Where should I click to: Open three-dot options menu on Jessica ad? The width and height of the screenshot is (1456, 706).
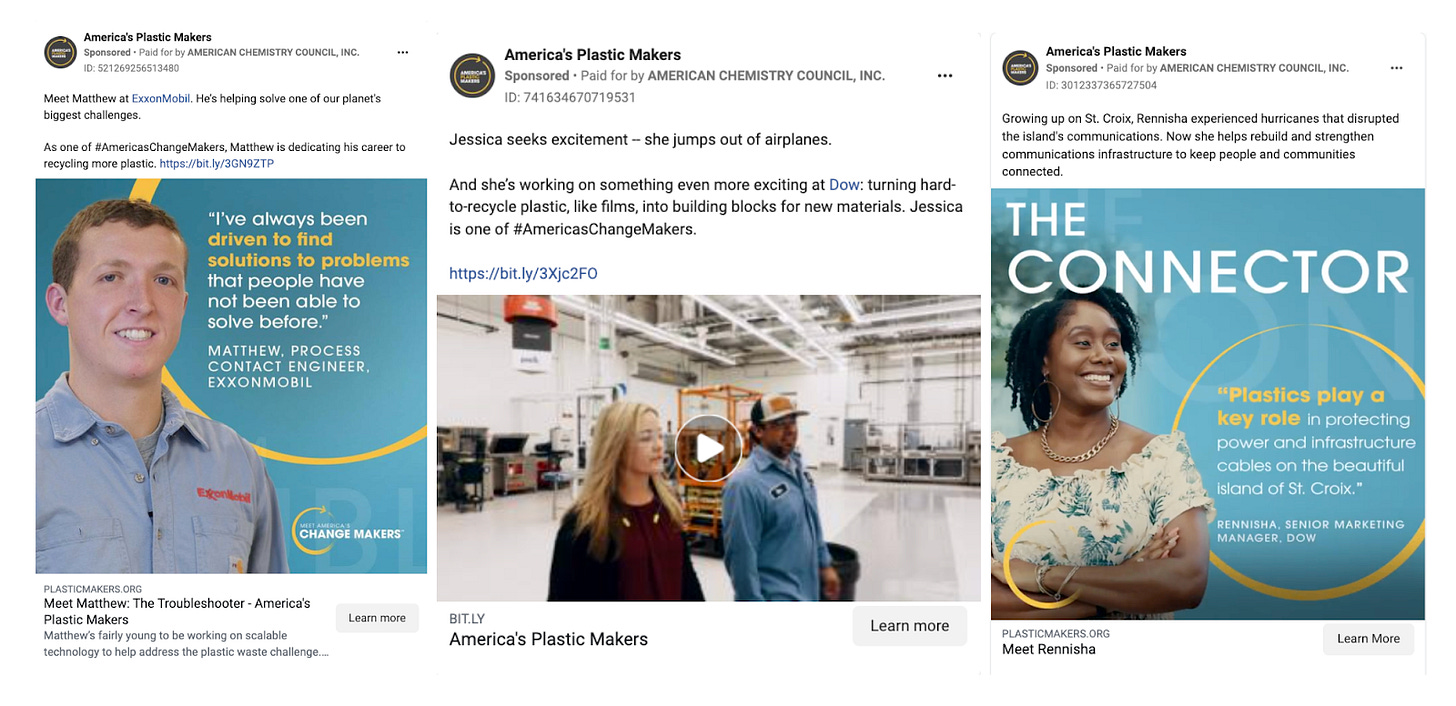click(945, 76)
